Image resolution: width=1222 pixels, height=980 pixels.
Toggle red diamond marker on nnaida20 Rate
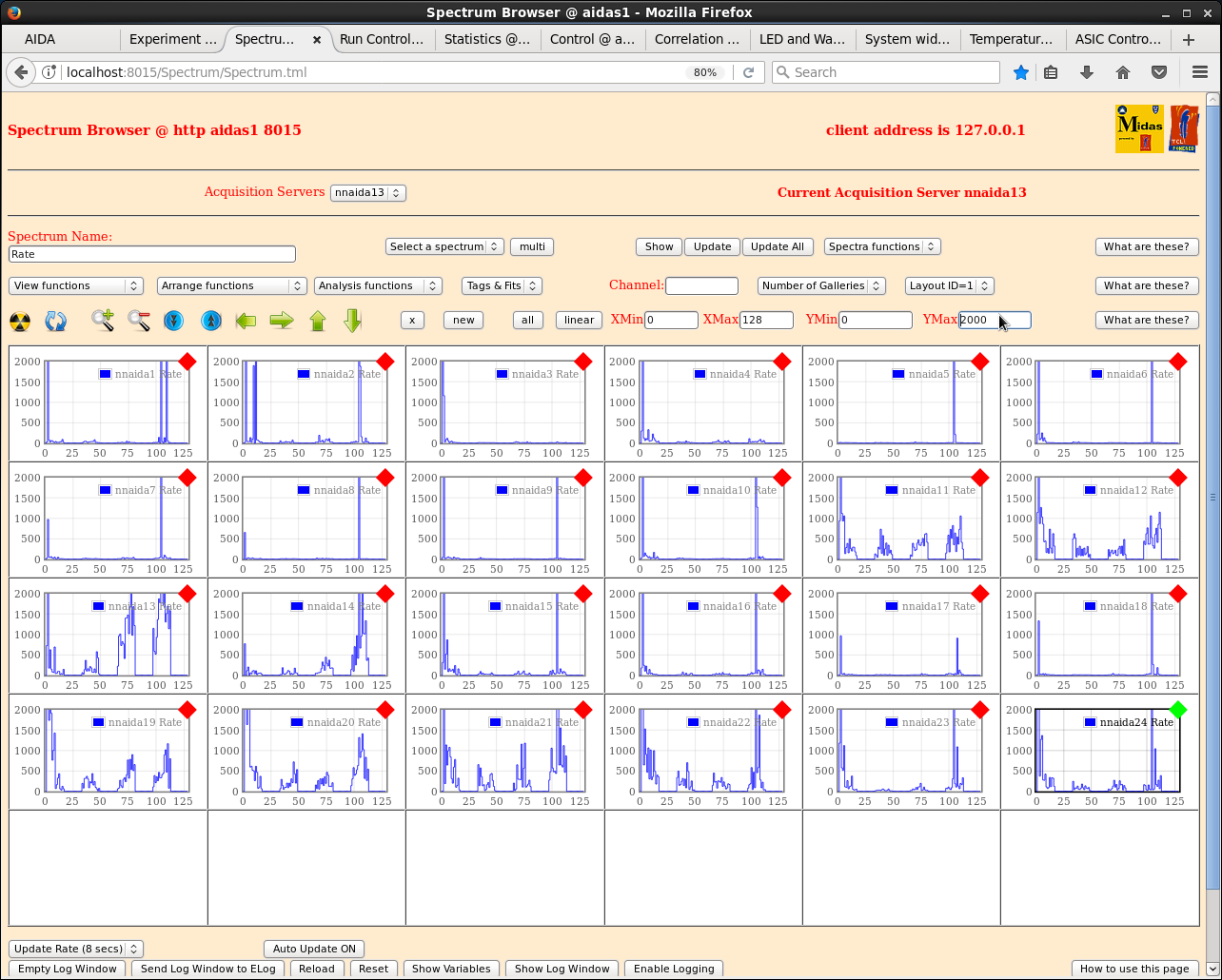pos(385,710)
